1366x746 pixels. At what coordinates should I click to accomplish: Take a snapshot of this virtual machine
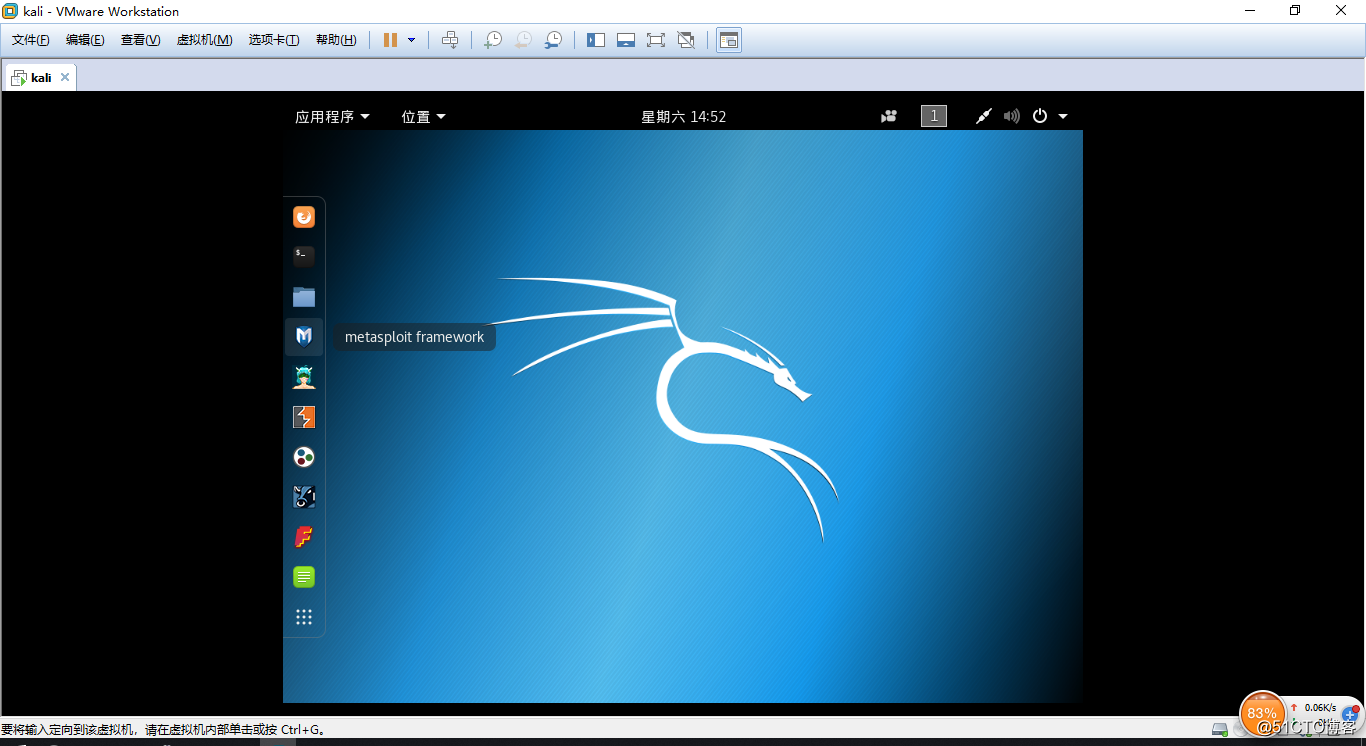tap(493, 40)
